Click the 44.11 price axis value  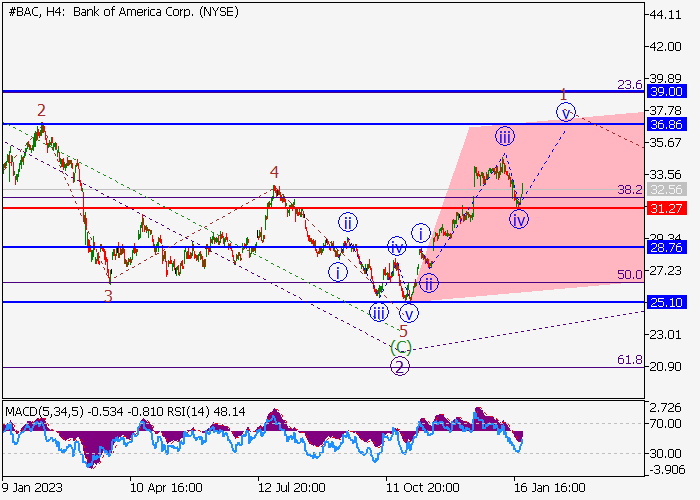pyautogui.click(x=665, y=15)
